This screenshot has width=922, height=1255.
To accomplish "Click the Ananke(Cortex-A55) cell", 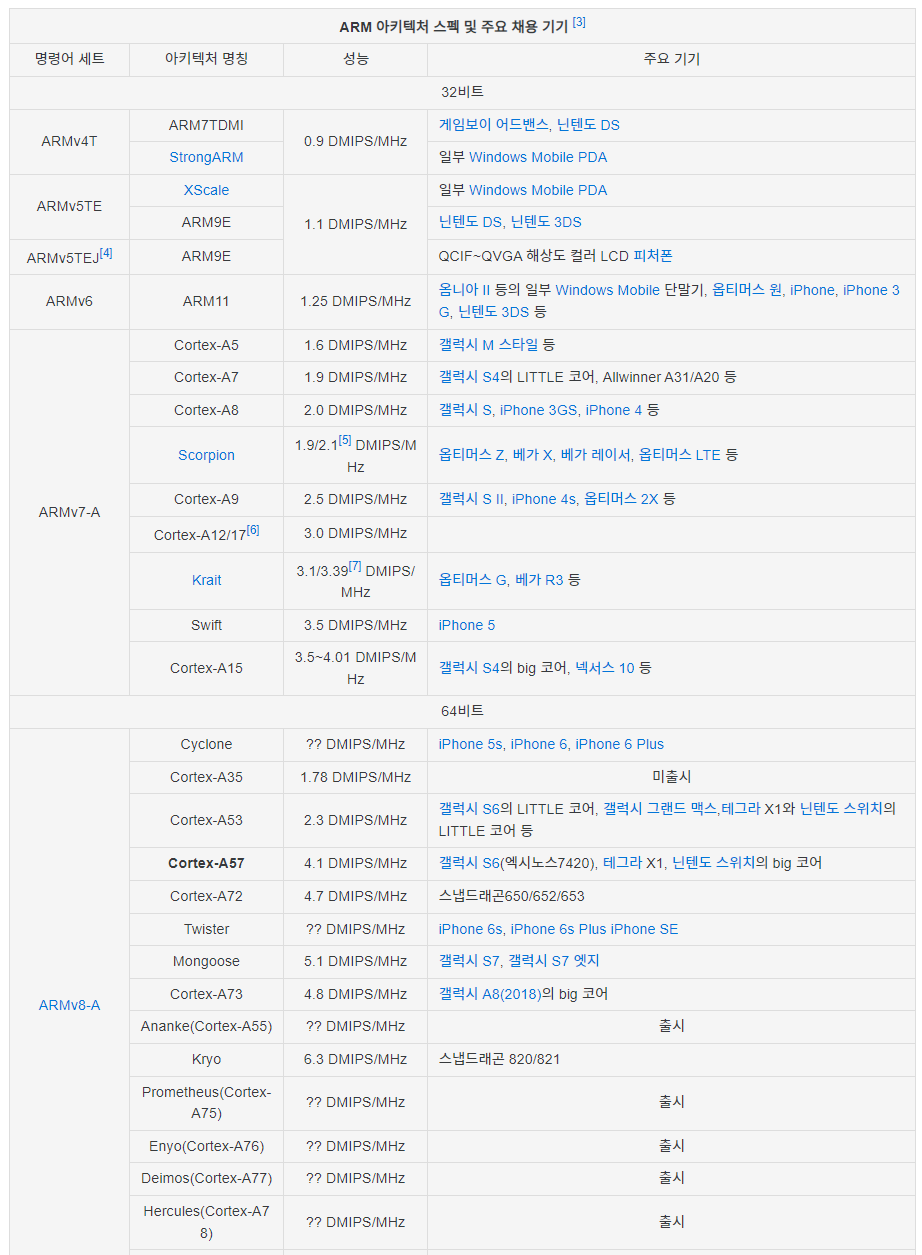I will [206, 1026].
